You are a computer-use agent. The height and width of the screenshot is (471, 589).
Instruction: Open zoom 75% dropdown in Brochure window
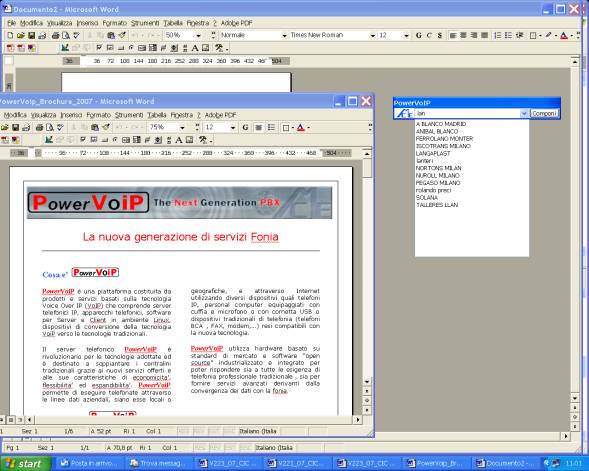coord(182,127)
